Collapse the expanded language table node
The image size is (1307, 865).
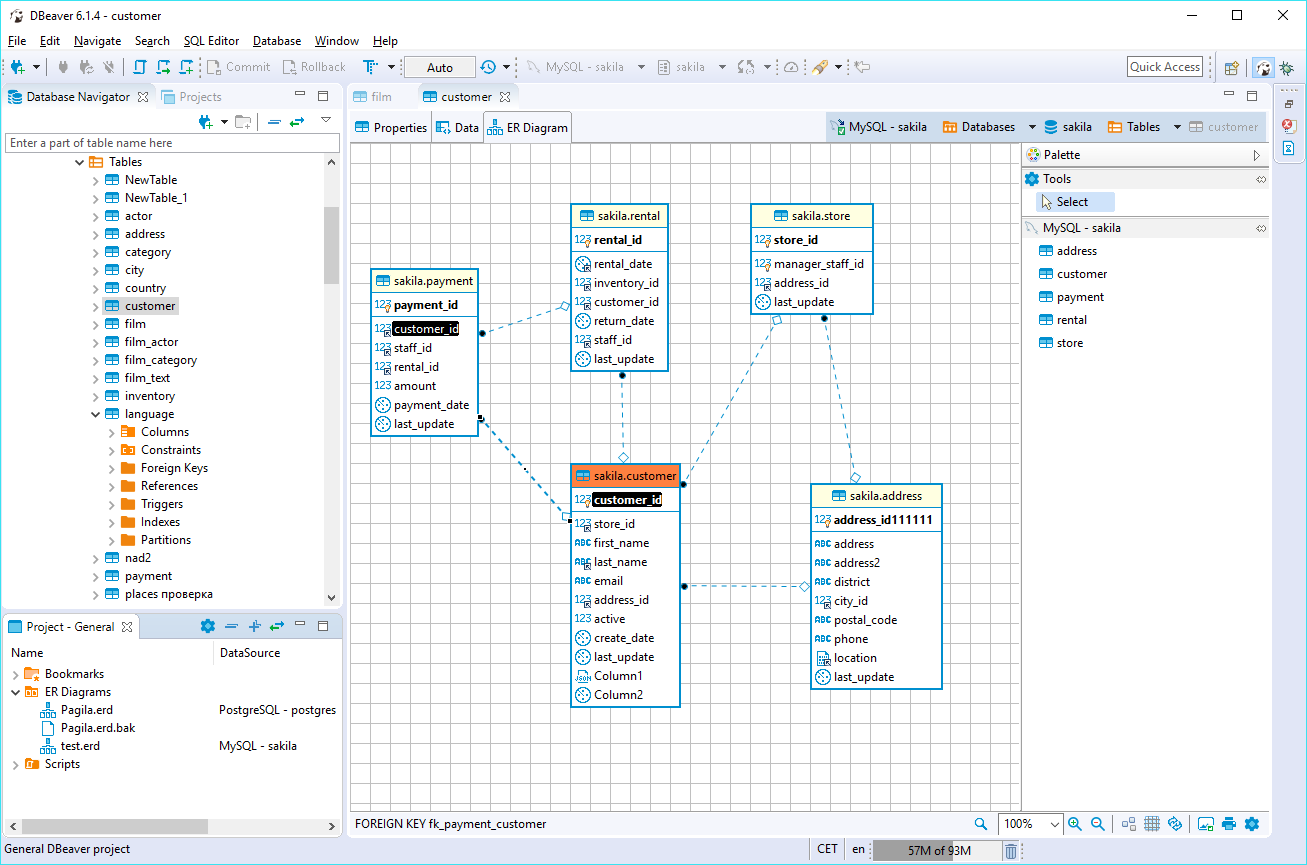pos(96,413)
